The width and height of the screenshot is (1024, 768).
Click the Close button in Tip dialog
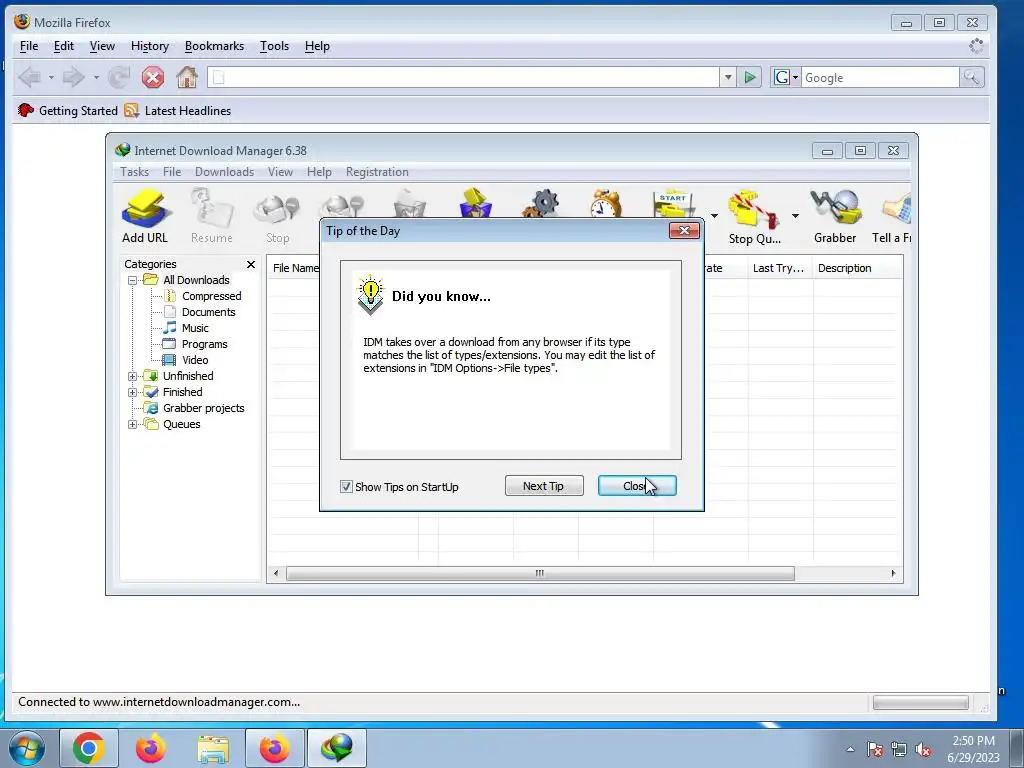pos(637,486)
